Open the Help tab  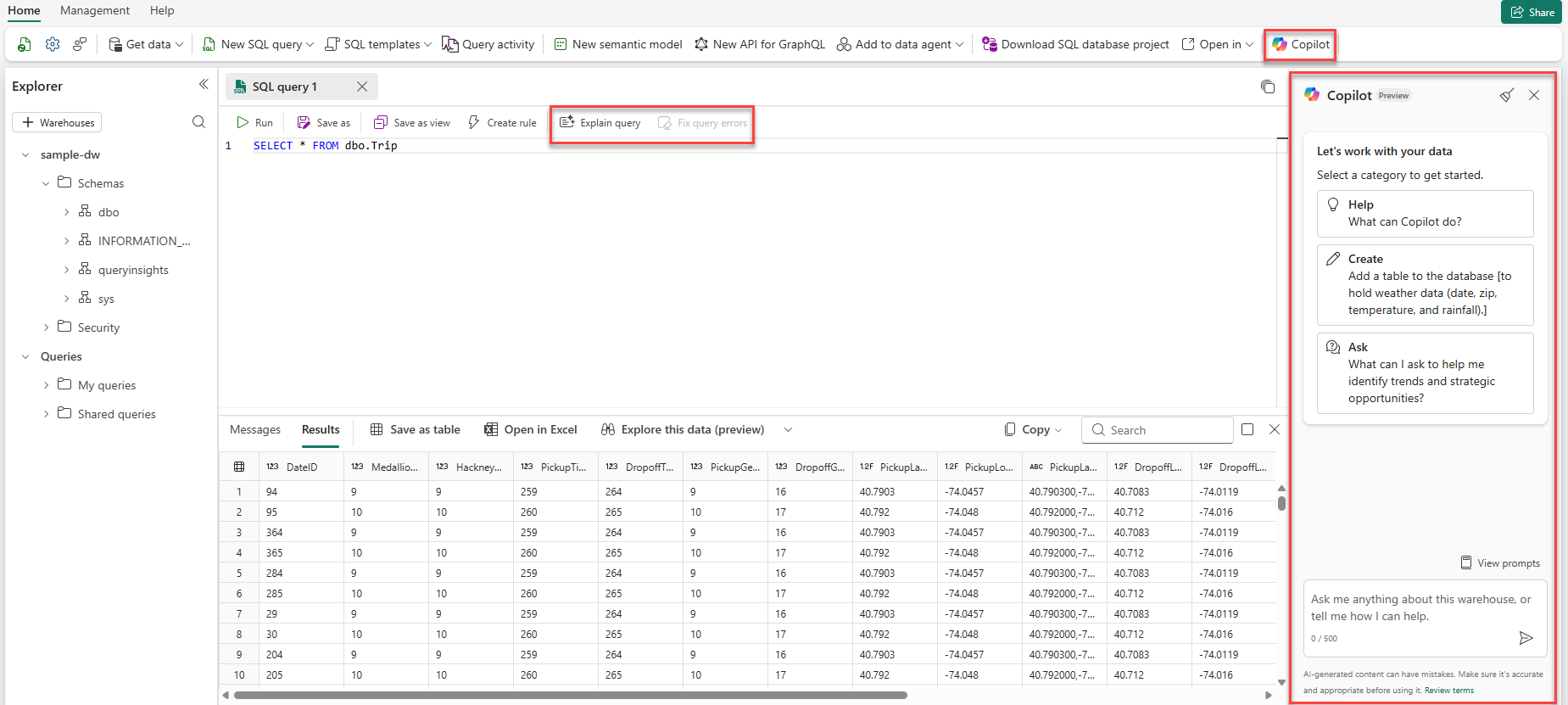(162, 10)
